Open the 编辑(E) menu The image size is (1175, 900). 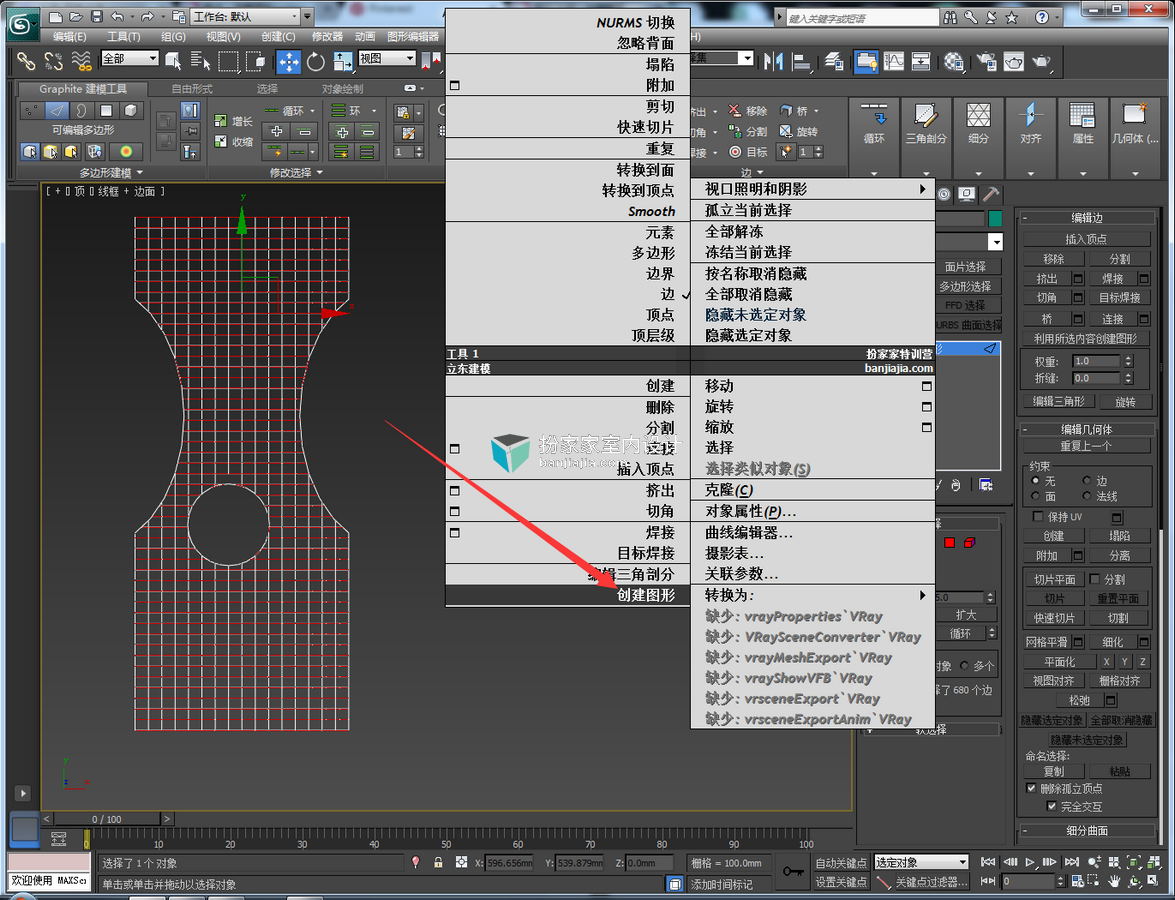coord(70,36)
